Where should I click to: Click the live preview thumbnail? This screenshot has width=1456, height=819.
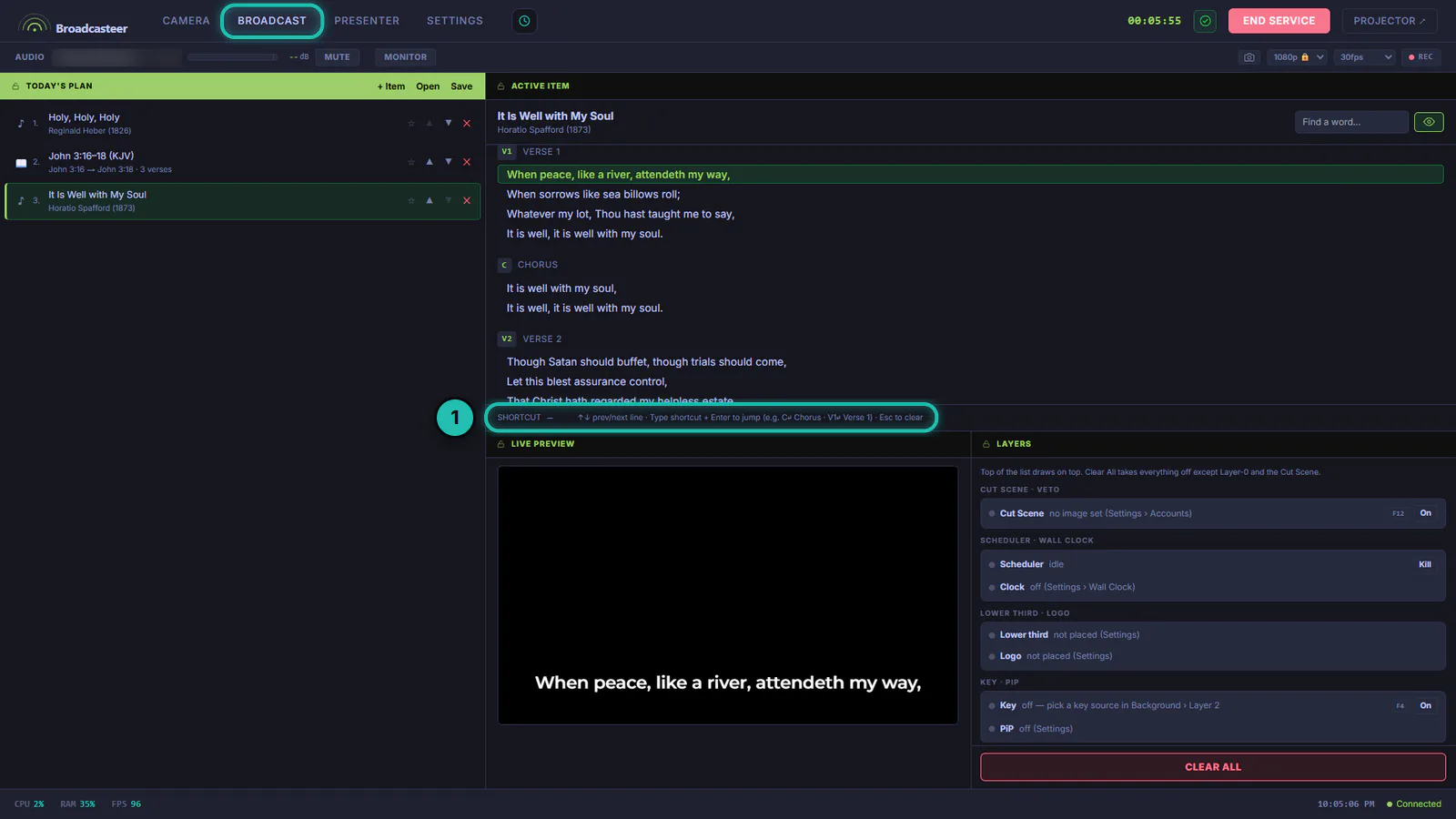tap(727, 595)
